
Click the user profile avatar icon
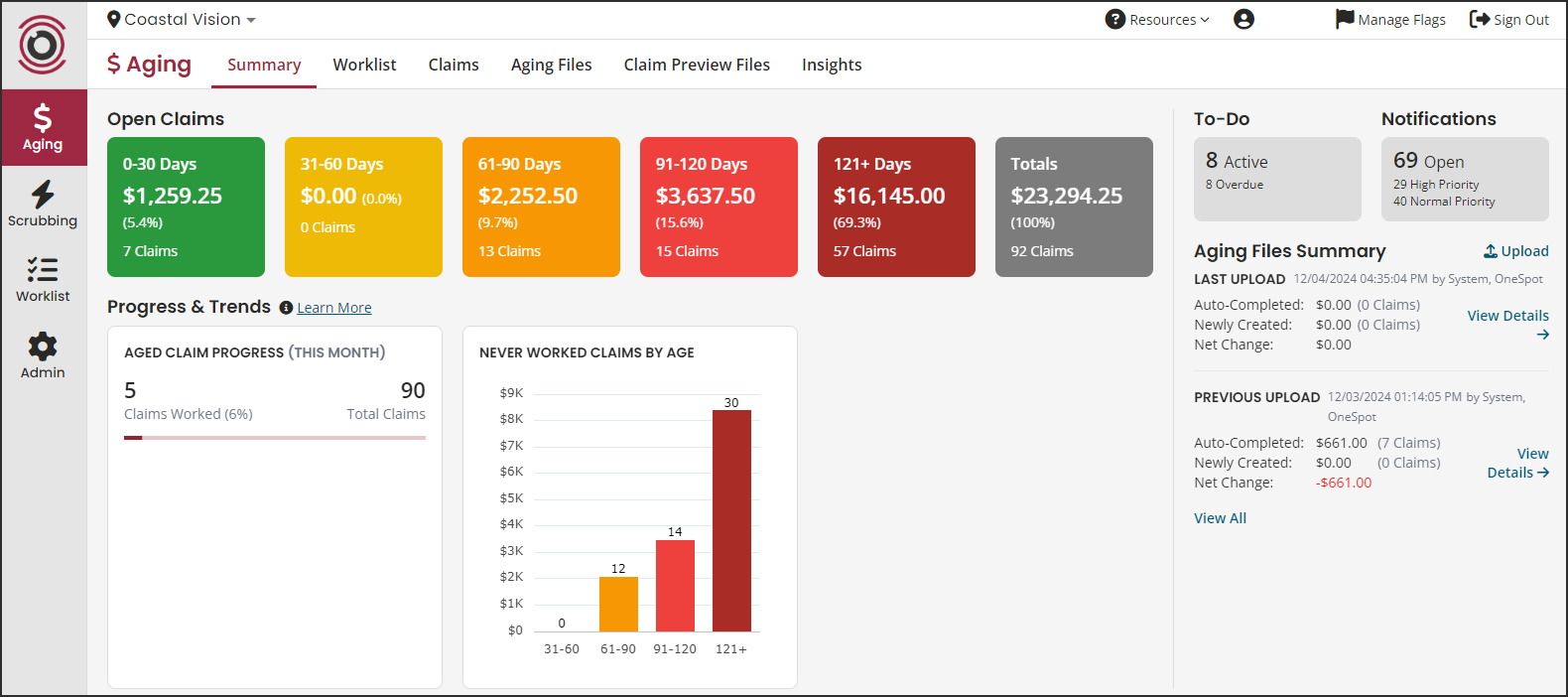coord(1243,19)
